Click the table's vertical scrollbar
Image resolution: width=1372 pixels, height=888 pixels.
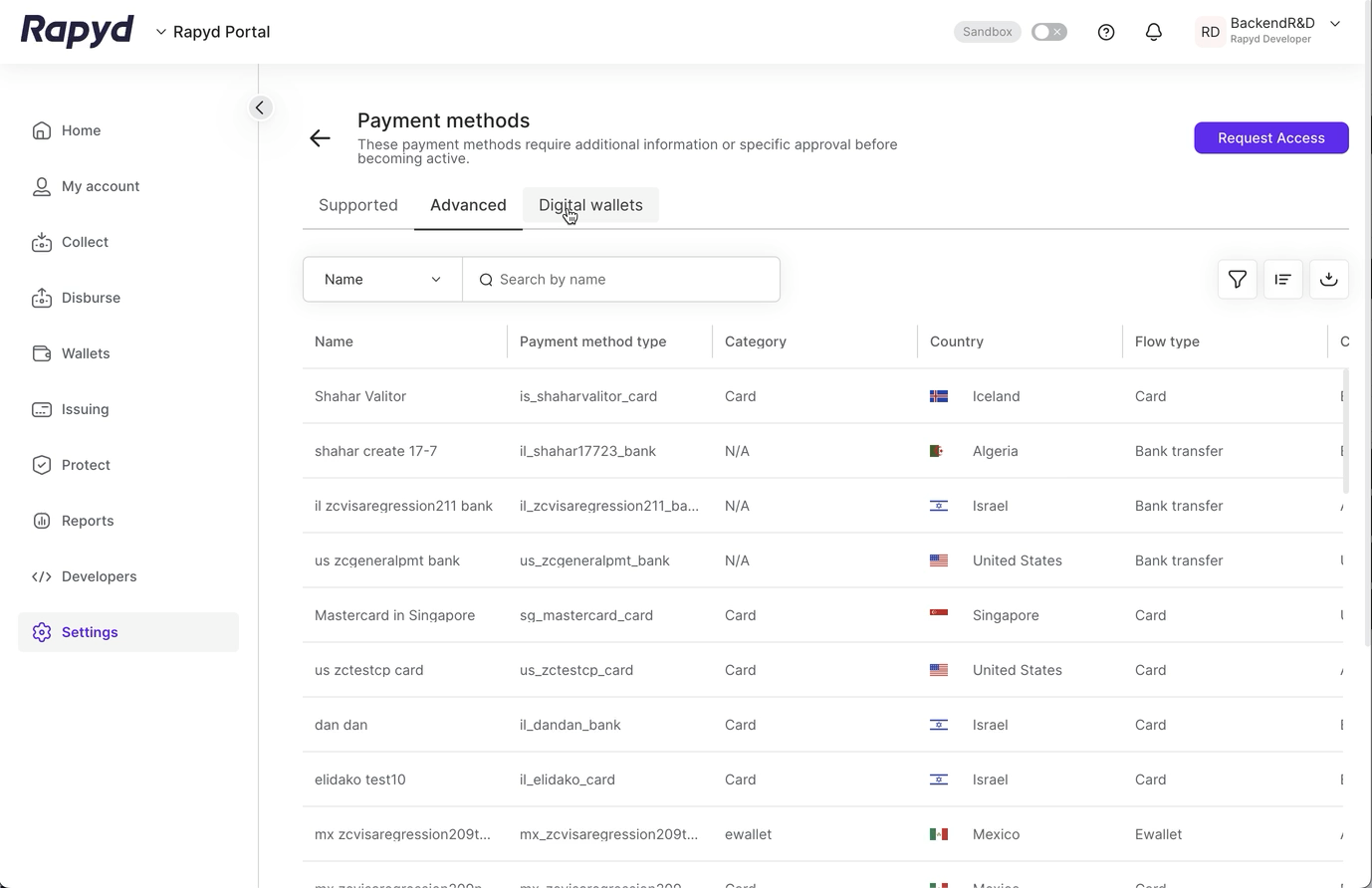pos(1346,431)
